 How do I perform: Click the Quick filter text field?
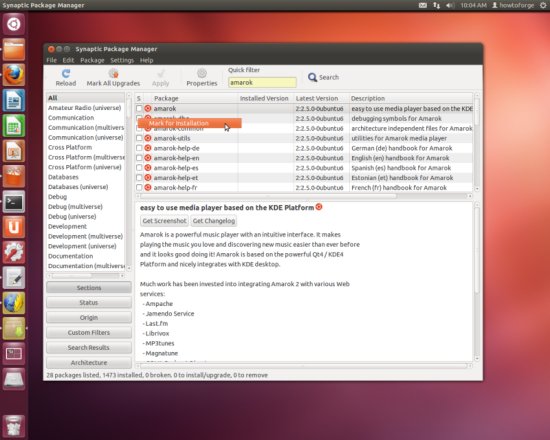click(262, 83)
